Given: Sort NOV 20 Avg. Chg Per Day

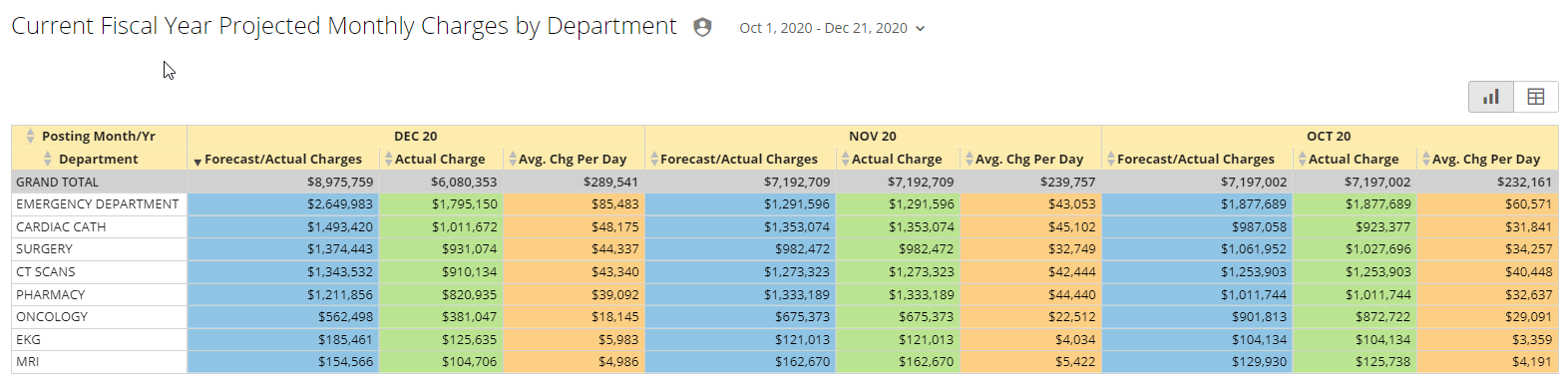Looking at the screenshot, I should tap(969, 159).
